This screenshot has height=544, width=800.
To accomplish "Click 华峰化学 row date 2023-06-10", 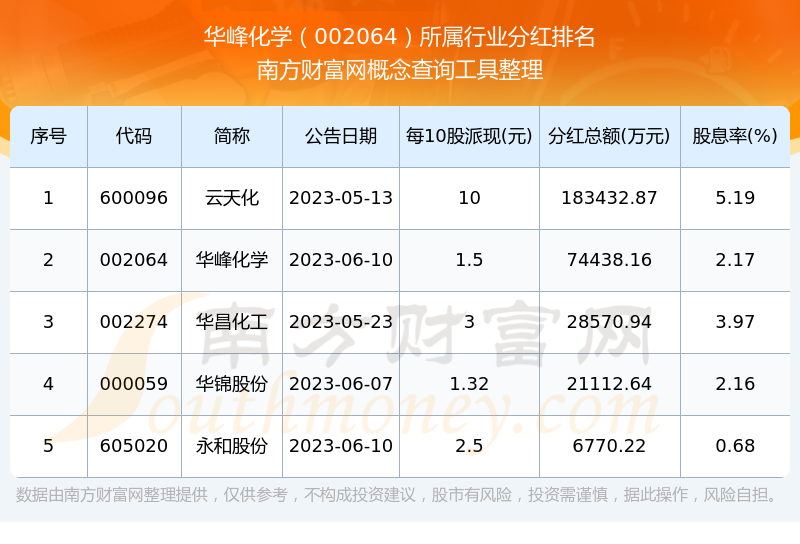I will pos(341,260).
